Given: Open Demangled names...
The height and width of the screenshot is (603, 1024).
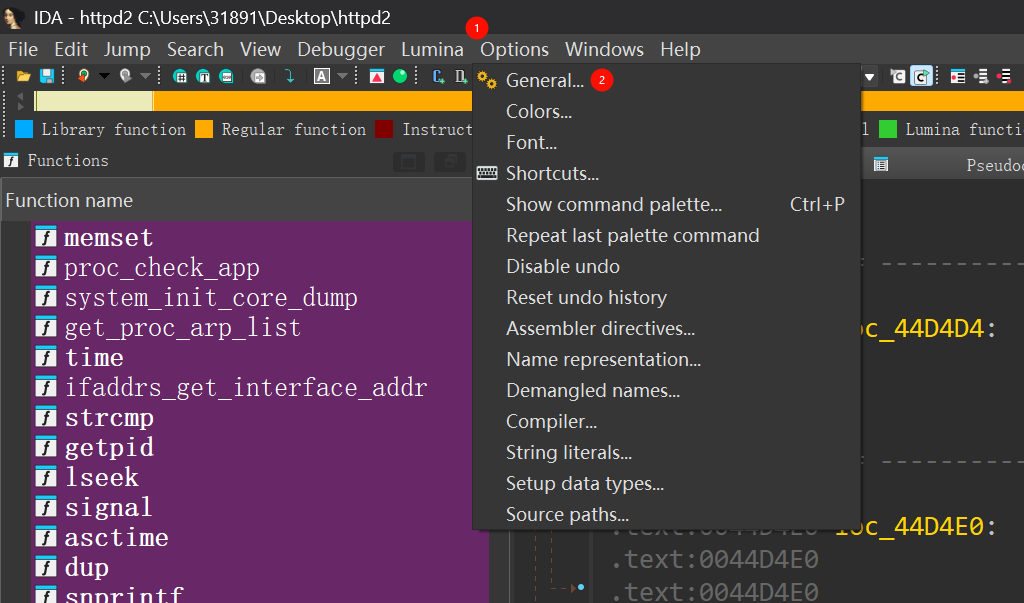Looking at the screenshot, I should point(667,391).
